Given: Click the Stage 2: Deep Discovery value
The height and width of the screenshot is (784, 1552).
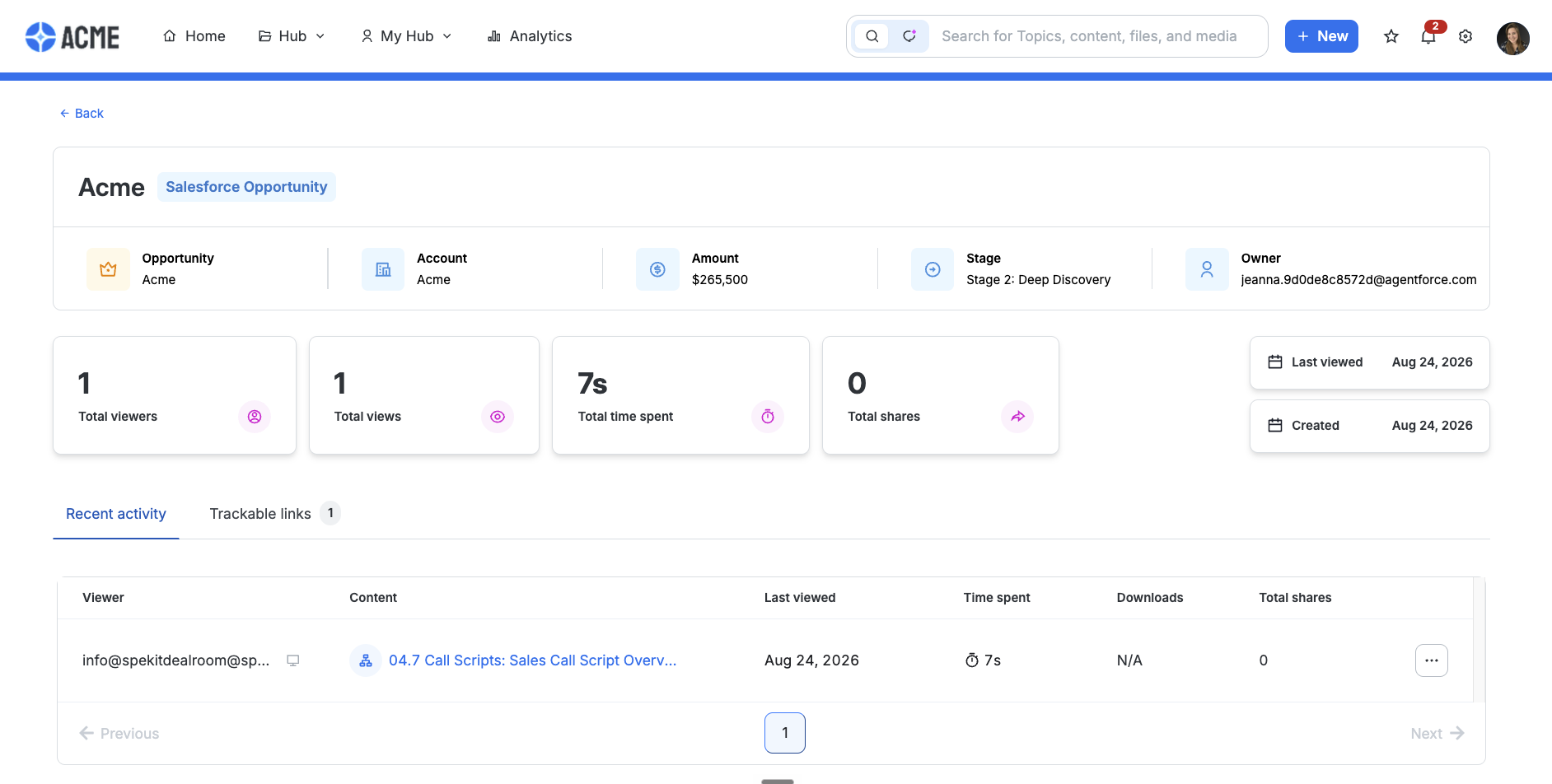Looking at the screenshot, I should (x=1038, y=280).
